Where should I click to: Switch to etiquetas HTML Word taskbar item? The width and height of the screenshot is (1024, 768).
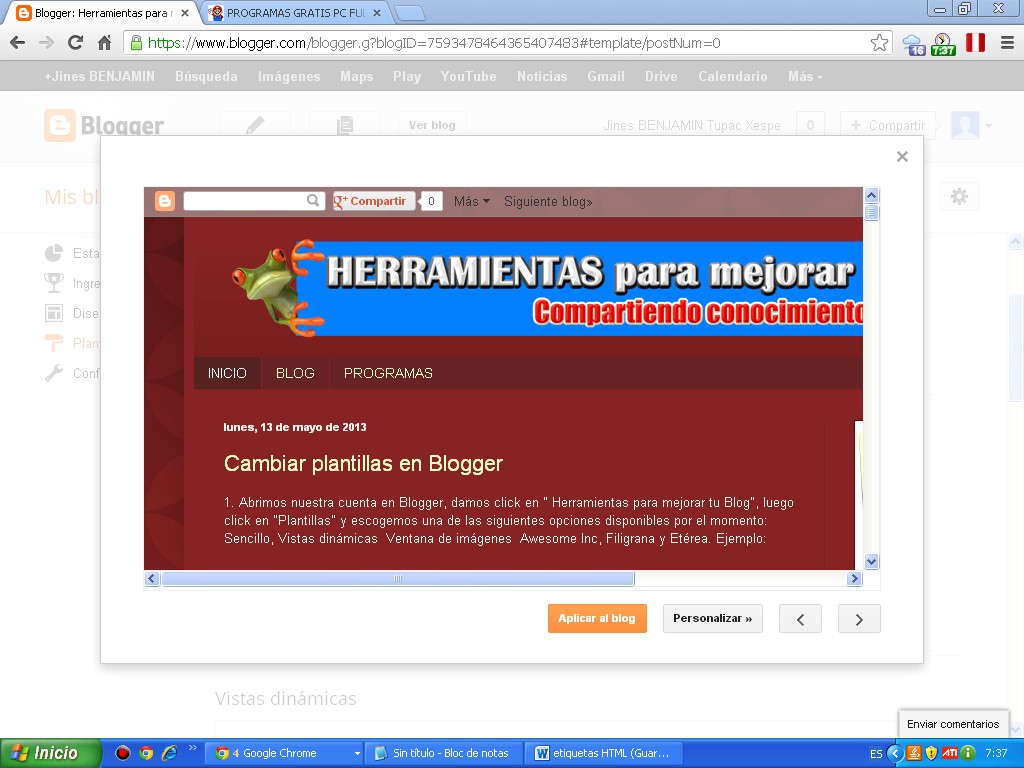click(604, 753)
